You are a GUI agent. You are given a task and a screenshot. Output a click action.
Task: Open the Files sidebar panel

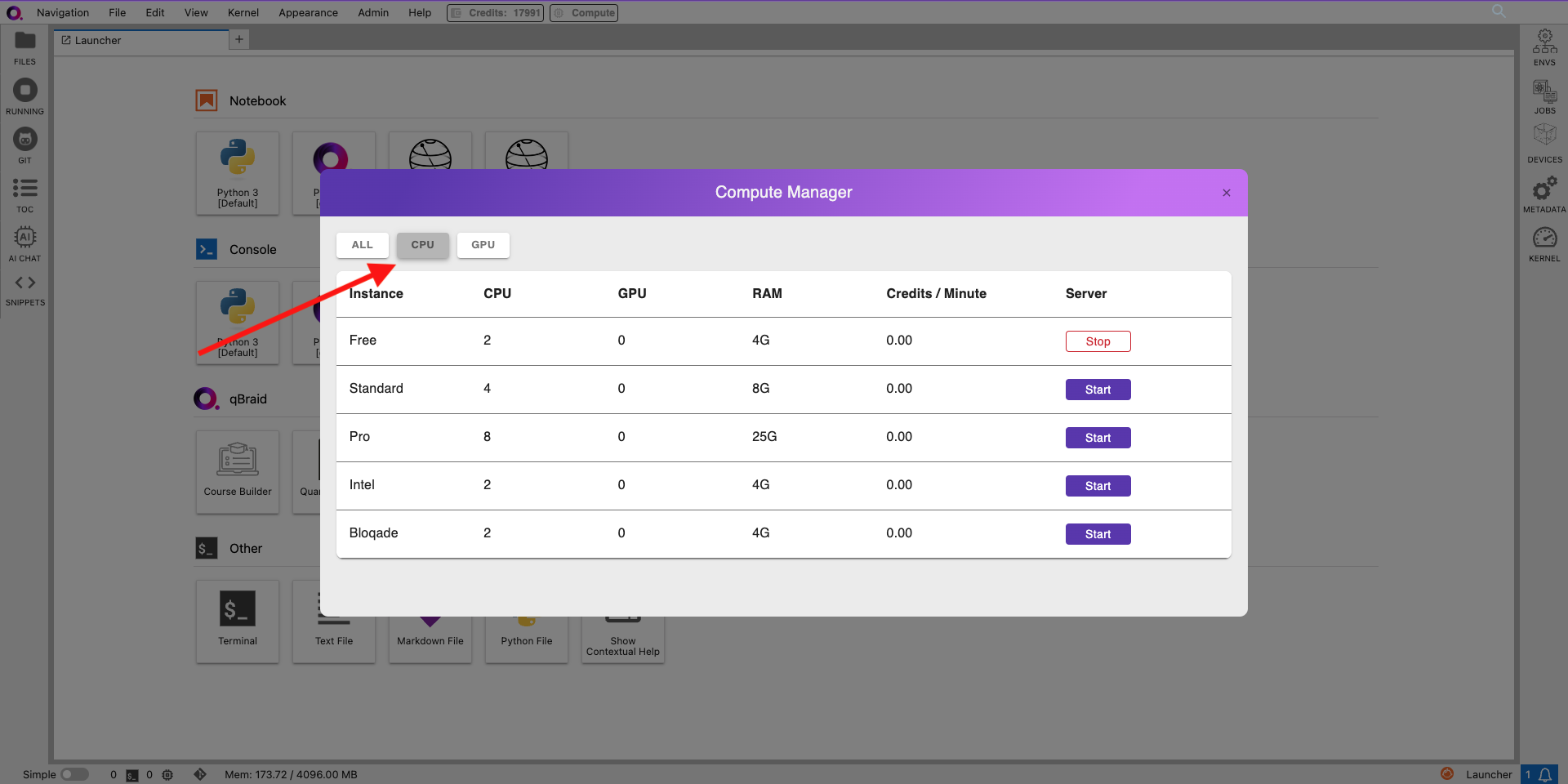[x=24, y=47]
